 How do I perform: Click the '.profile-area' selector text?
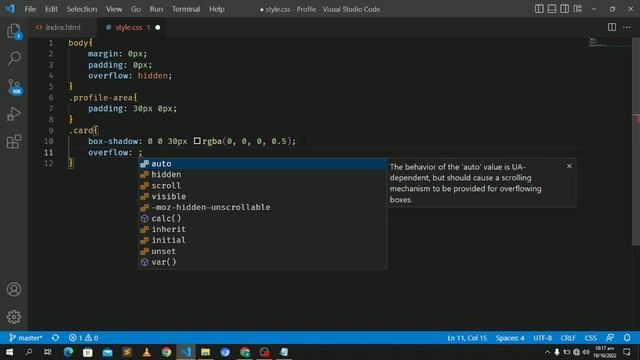coord(101,98)
